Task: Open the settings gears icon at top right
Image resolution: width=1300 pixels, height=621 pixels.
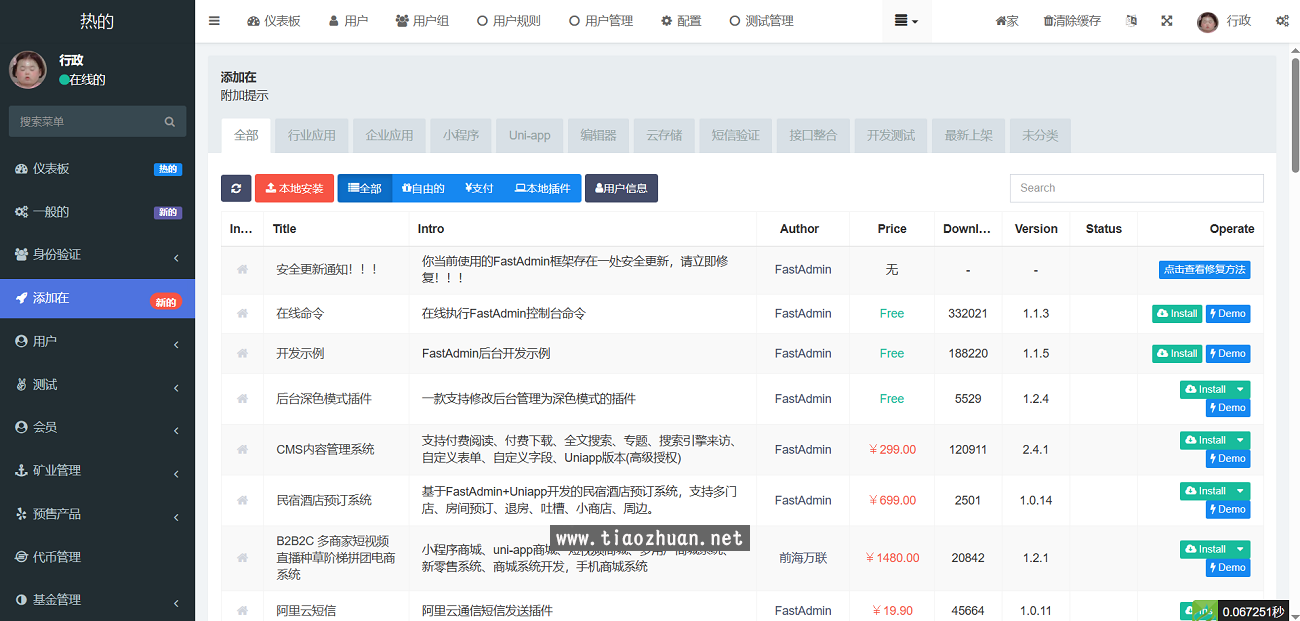Action: pyautogui.click(x=1282, y=21)
